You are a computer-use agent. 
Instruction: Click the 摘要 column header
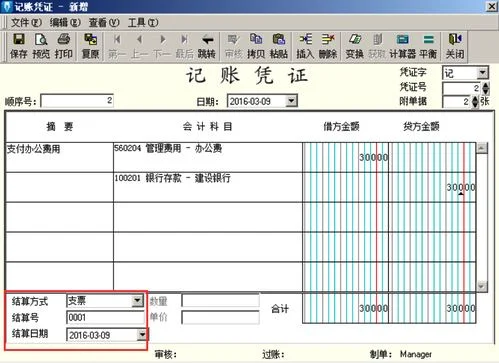(x=59, y=127)
